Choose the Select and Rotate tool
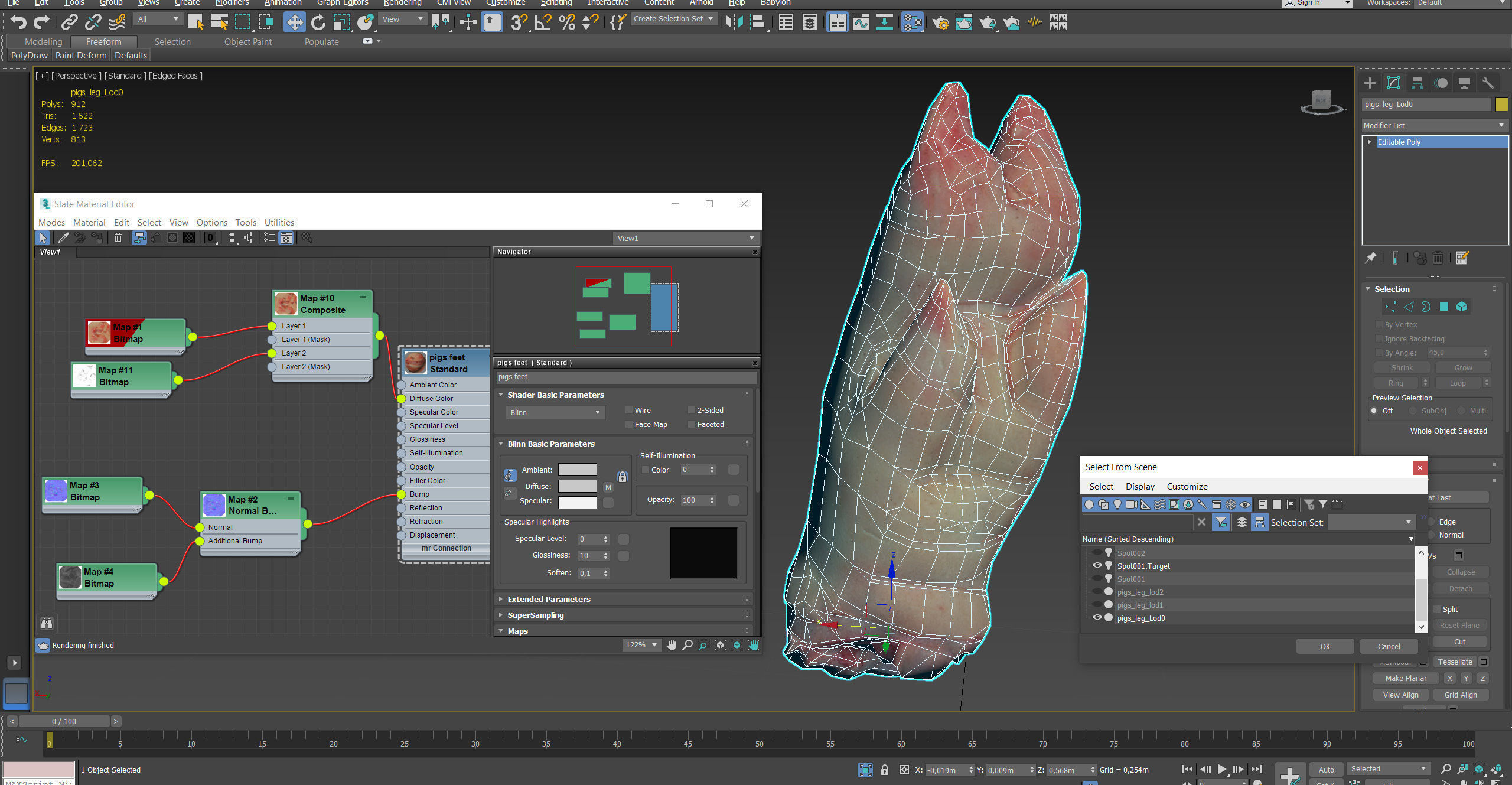The height and width of the screenshot is (785, 1512). pyautogui.click(x=318, y=22)
